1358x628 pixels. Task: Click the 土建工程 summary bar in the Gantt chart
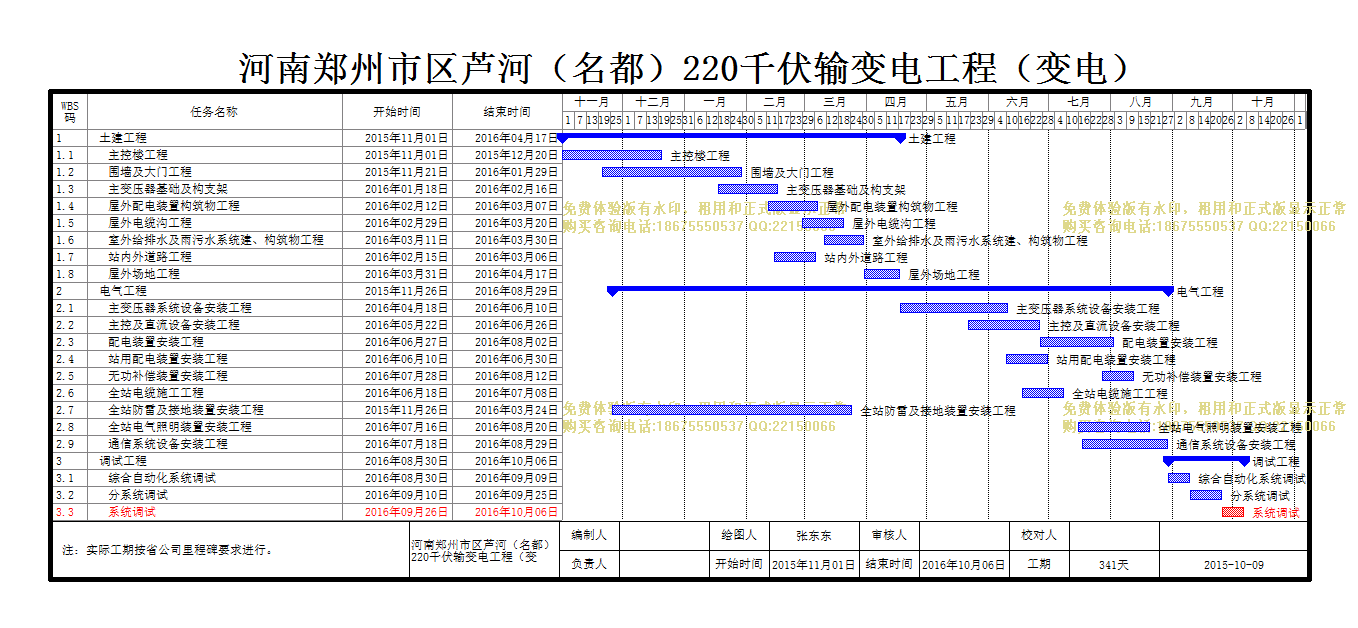(x=731, y=137)
